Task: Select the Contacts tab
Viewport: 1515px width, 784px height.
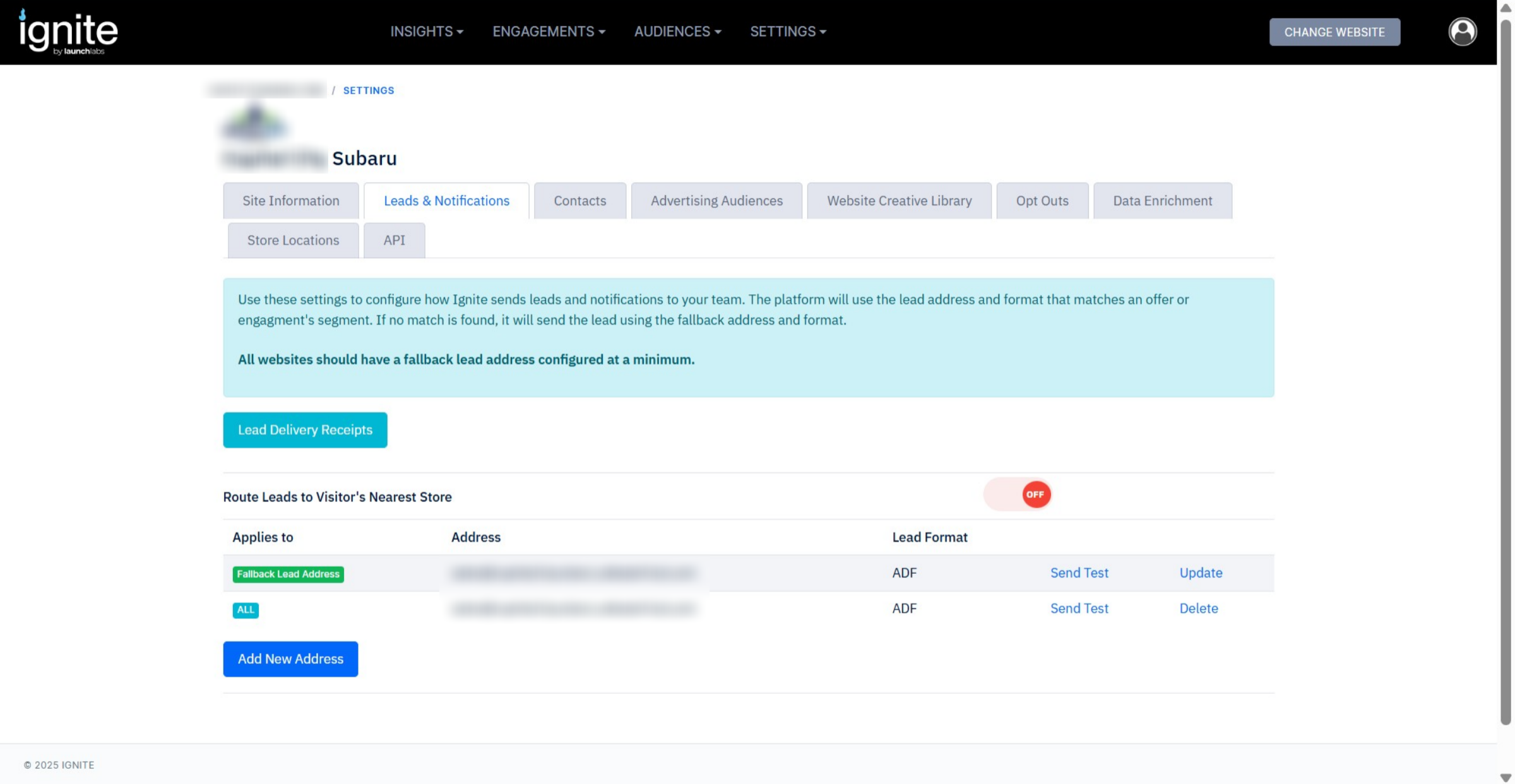Action: [x=579, y=201]
